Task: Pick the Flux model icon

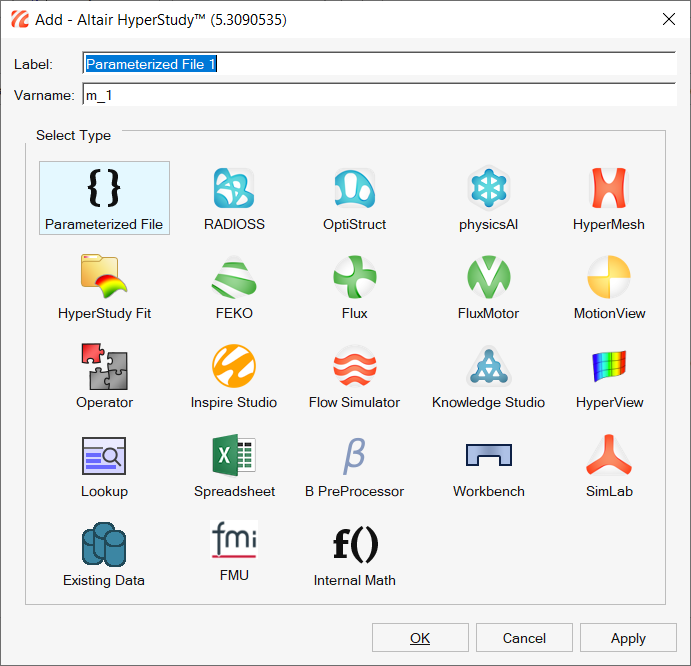Action: (354, 277)
